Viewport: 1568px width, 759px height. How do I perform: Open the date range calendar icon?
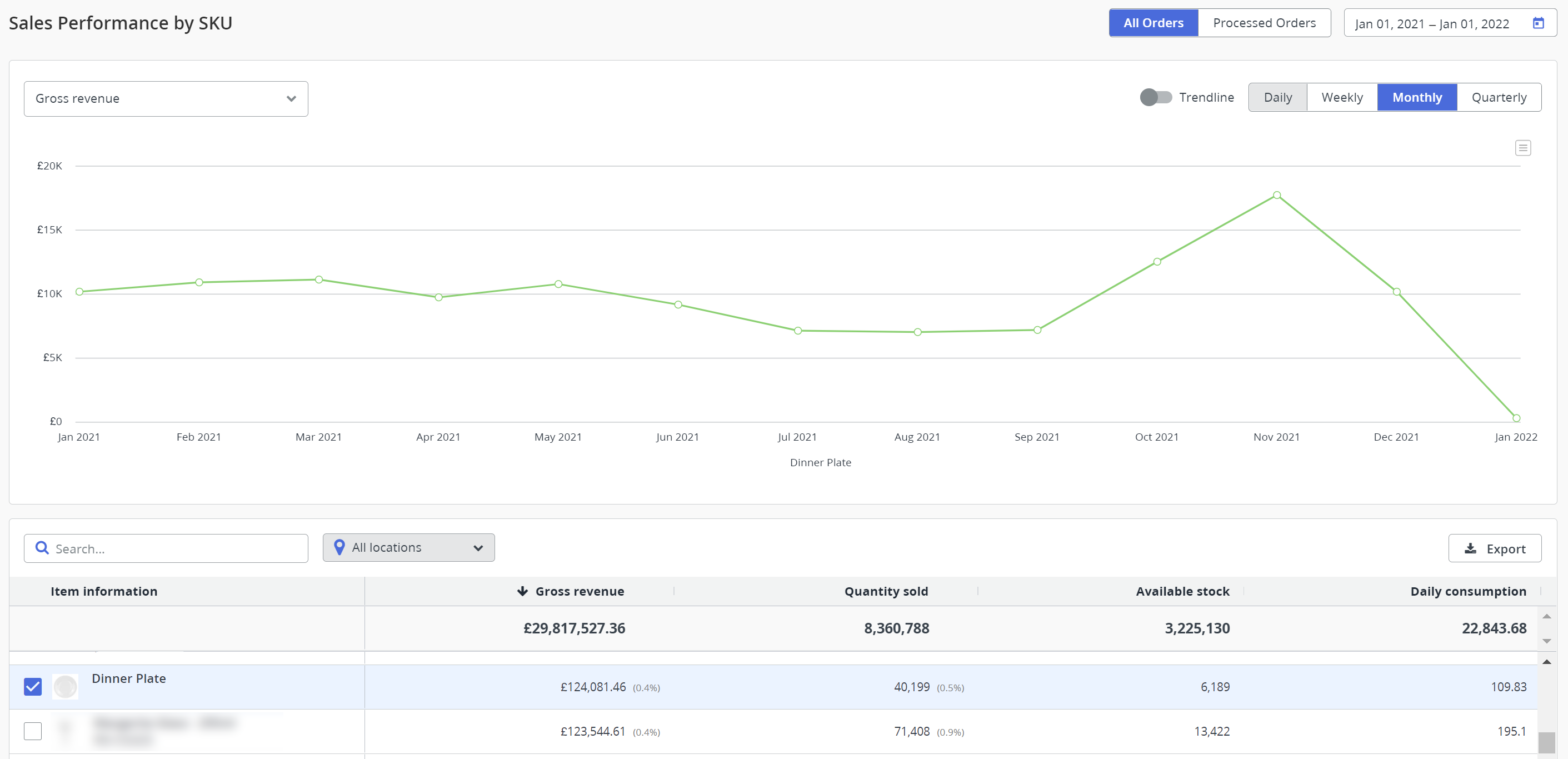[1538, 23]
